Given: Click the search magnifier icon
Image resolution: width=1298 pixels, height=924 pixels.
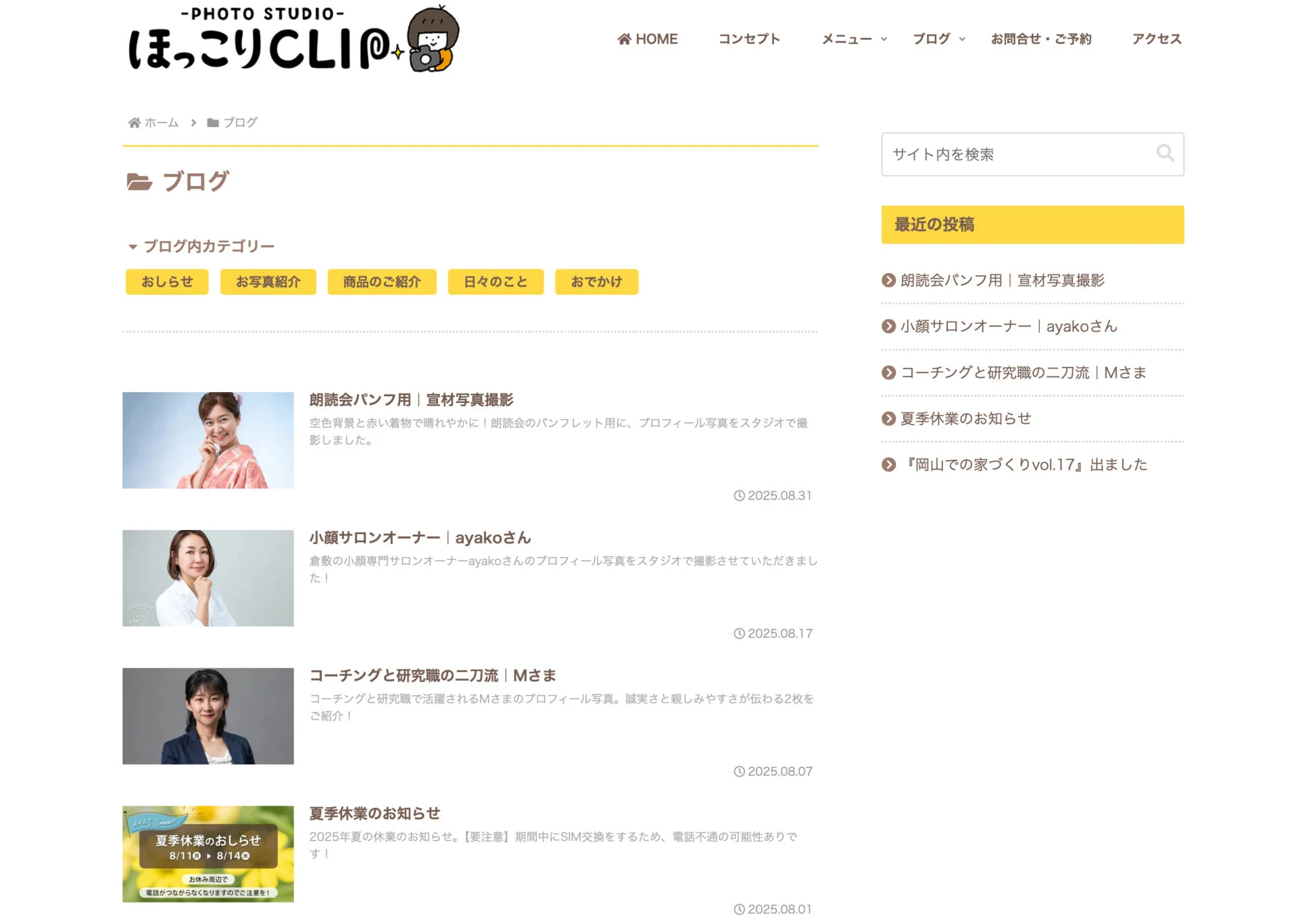Looking at the screenshot, I should [x=1164, y=153].
